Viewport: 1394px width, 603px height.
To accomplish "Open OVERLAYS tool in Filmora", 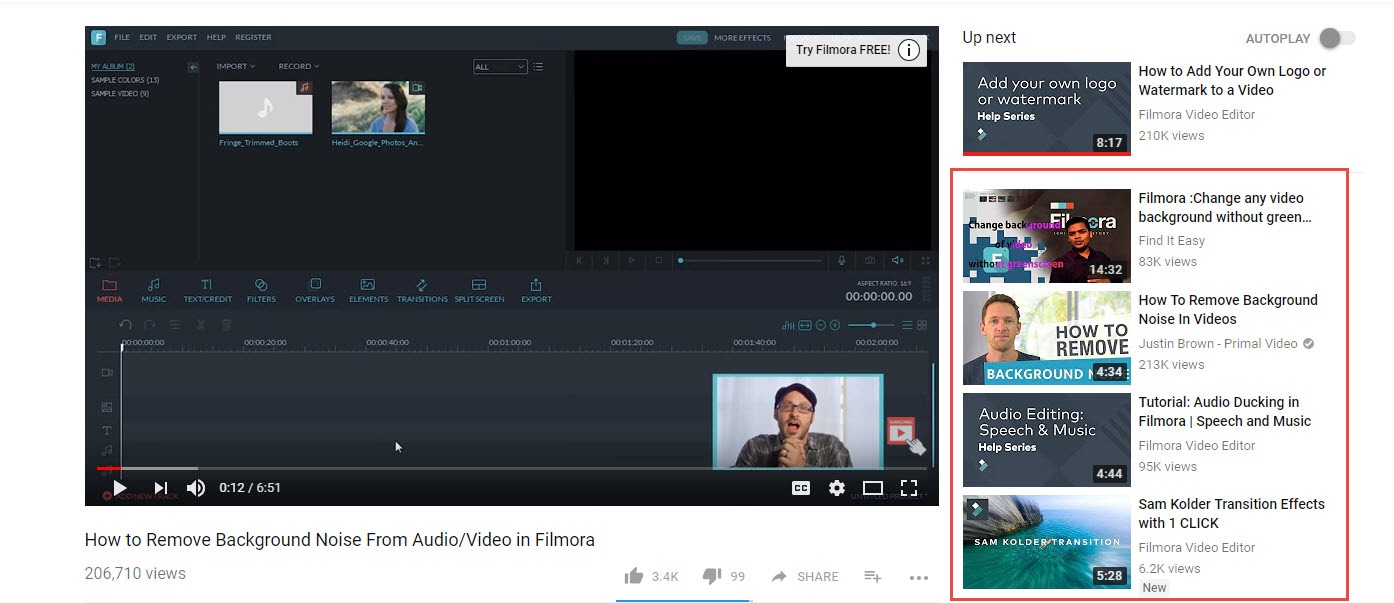I will (315, 291).
